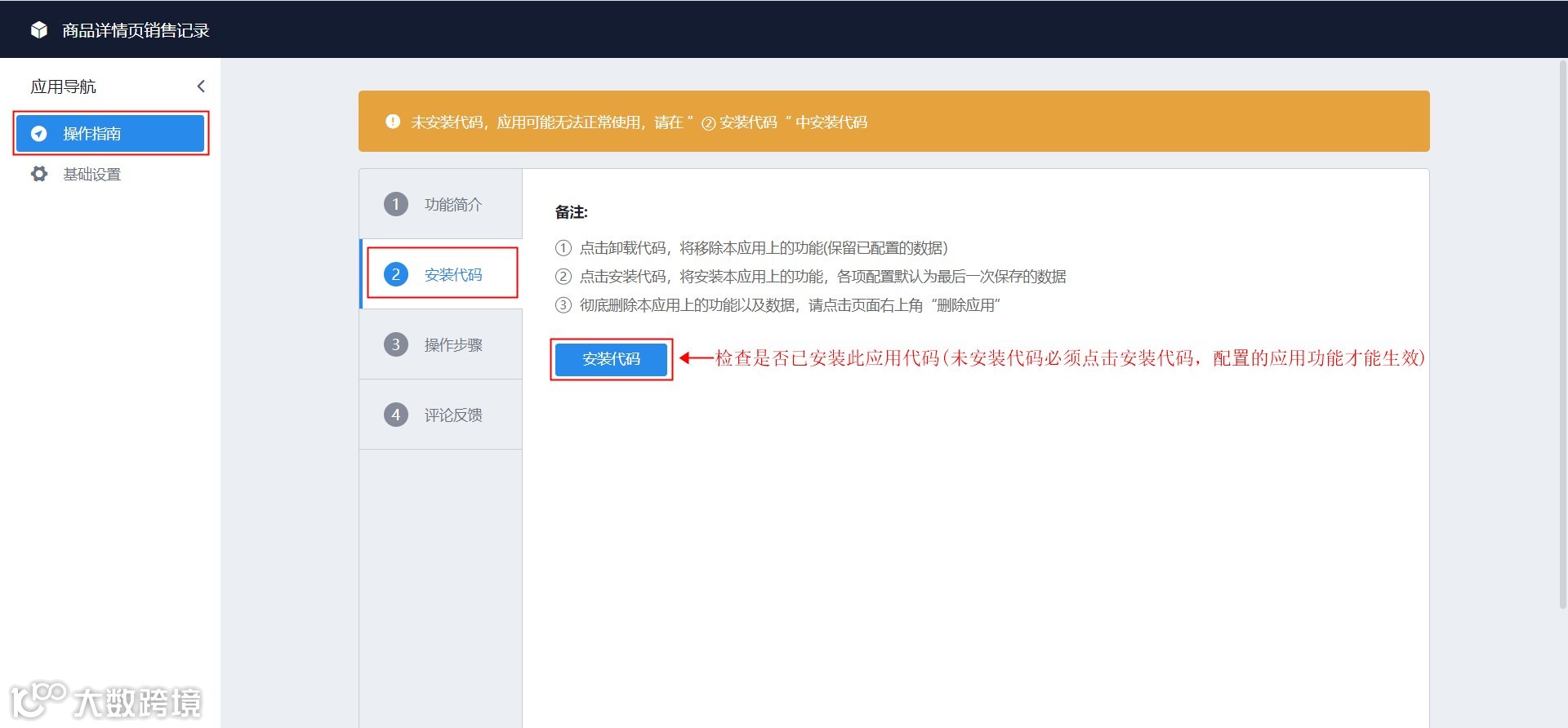The width and height of the screenshot is (1568, 728).
Task: Click the page vertical scrollbar
Action: coord(1563,335)
